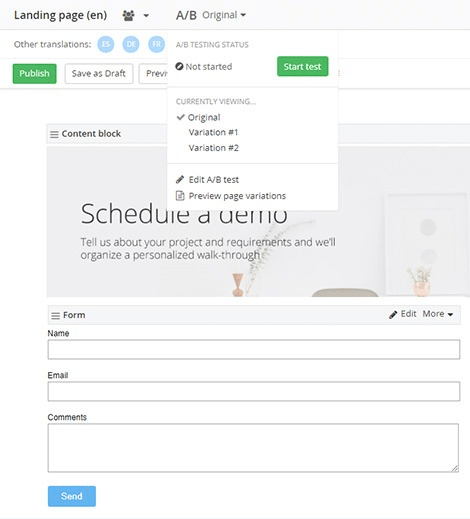The height and width of the screenshot is (519, 470).
Task: Expand the audience dropdown arrow
Action: point(146,15)
